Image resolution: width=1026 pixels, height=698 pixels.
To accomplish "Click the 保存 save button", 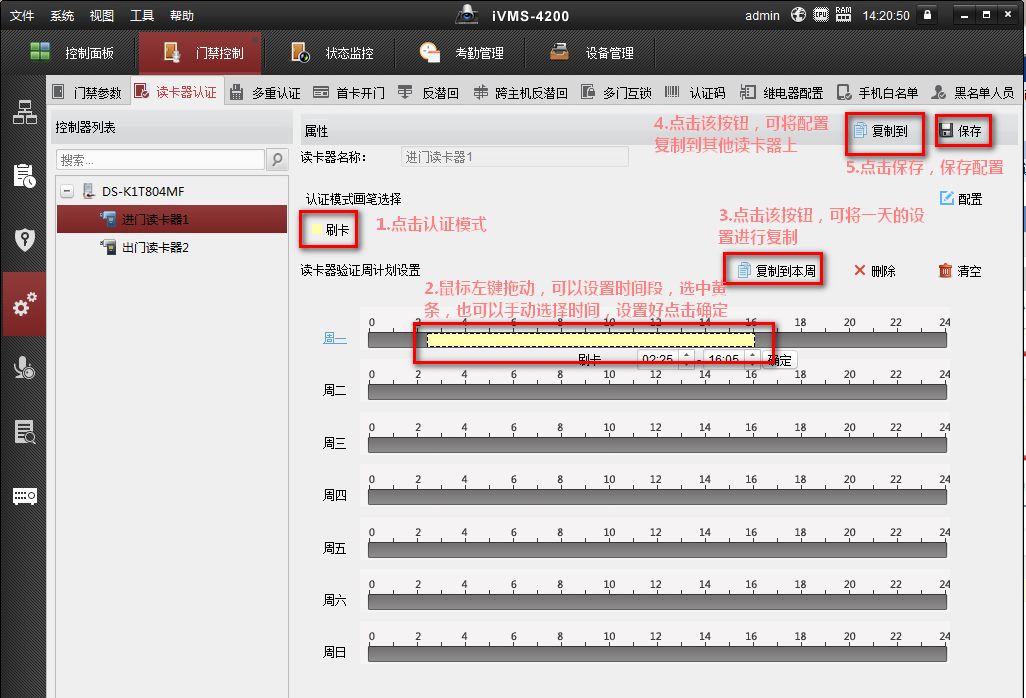I will coord(960,131).
